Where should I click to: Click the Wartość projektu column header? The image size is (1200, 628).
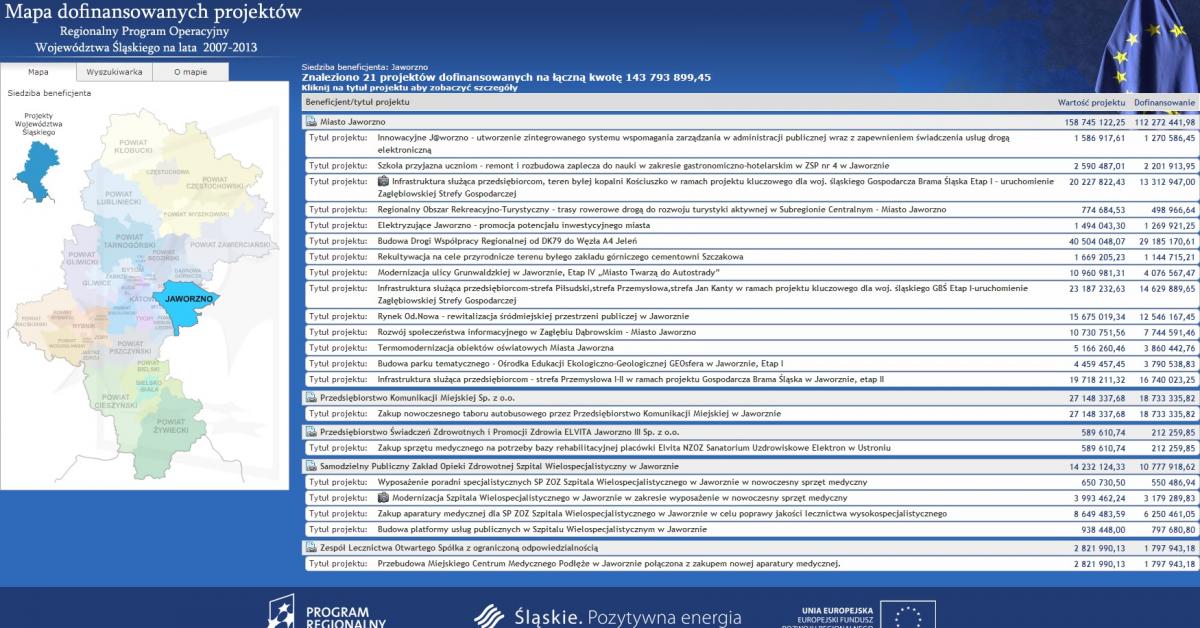pos(1091,103)
